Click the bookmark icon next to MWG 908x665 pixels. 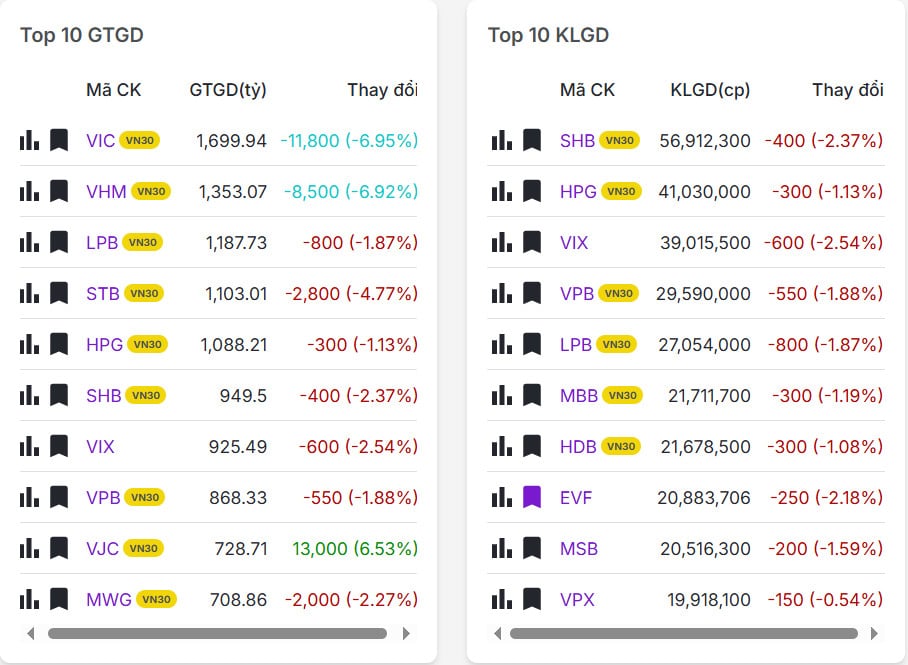(x=58, y=600)
